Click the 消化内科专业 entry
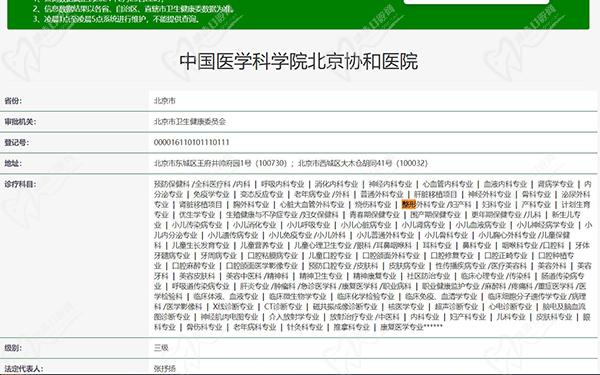The height and width of the screenshot is (375, 600). [336, 184]
